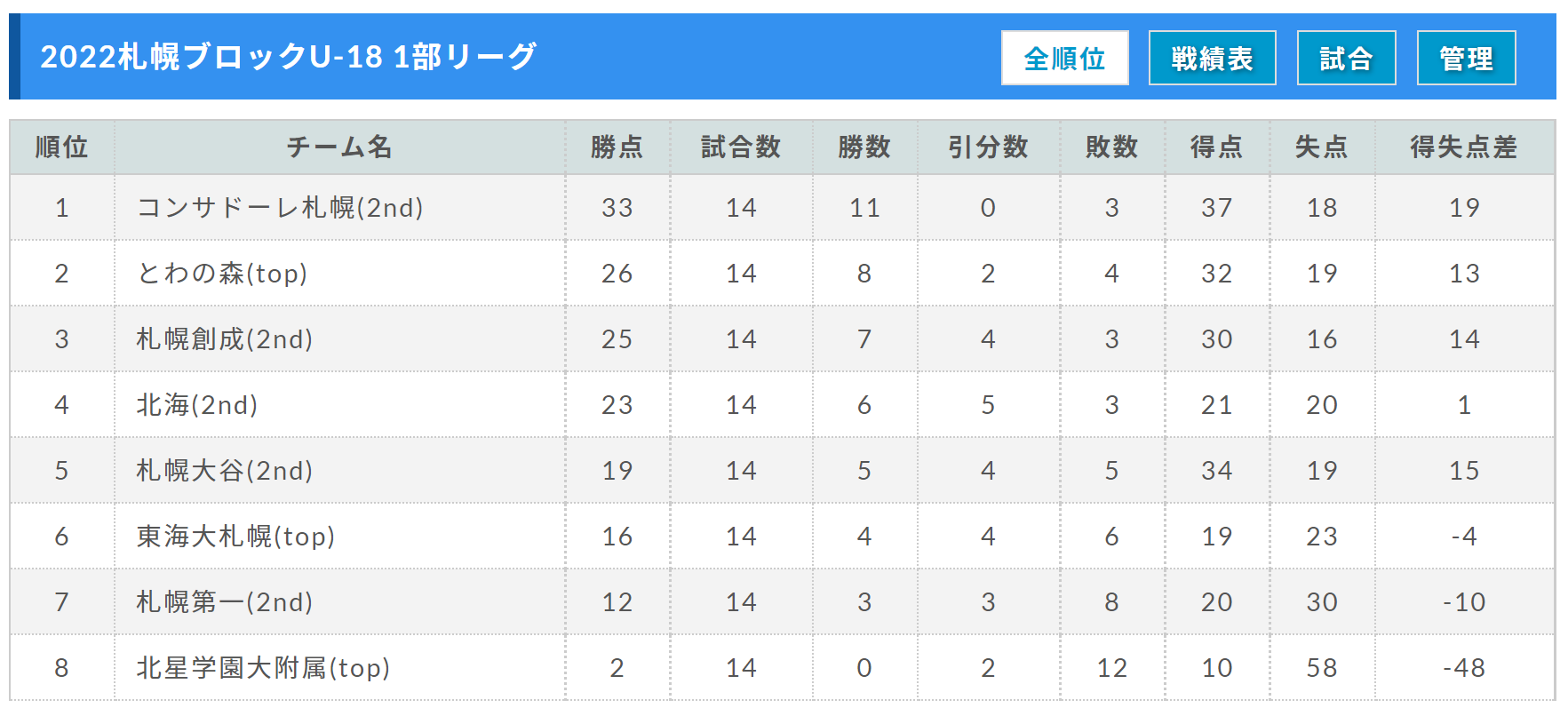
Task: Switch to the 試合 tab
Action: [1346, 58]
